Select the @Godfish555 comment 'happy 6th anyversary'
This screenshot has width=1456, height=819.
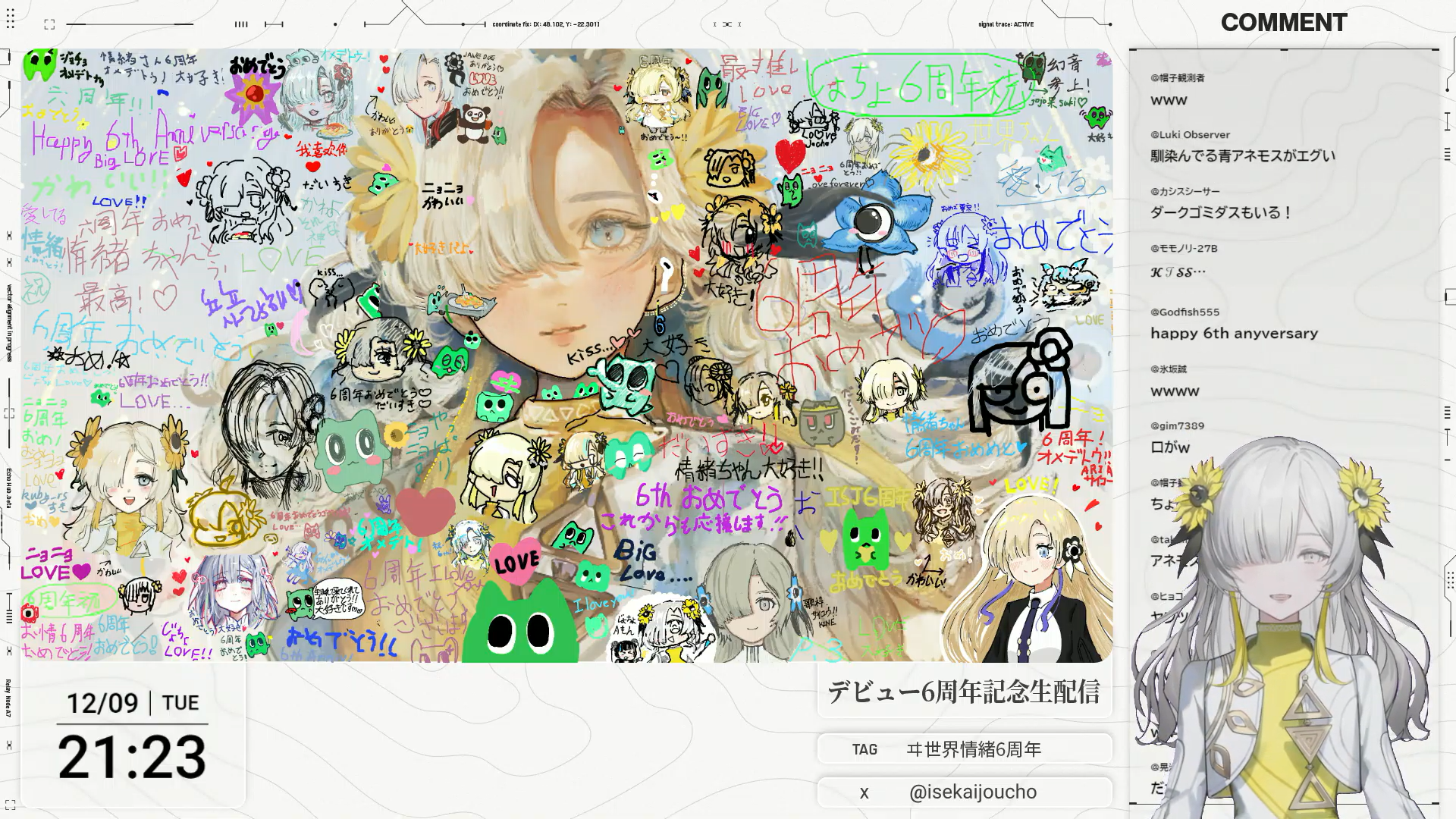point(1234,334)
